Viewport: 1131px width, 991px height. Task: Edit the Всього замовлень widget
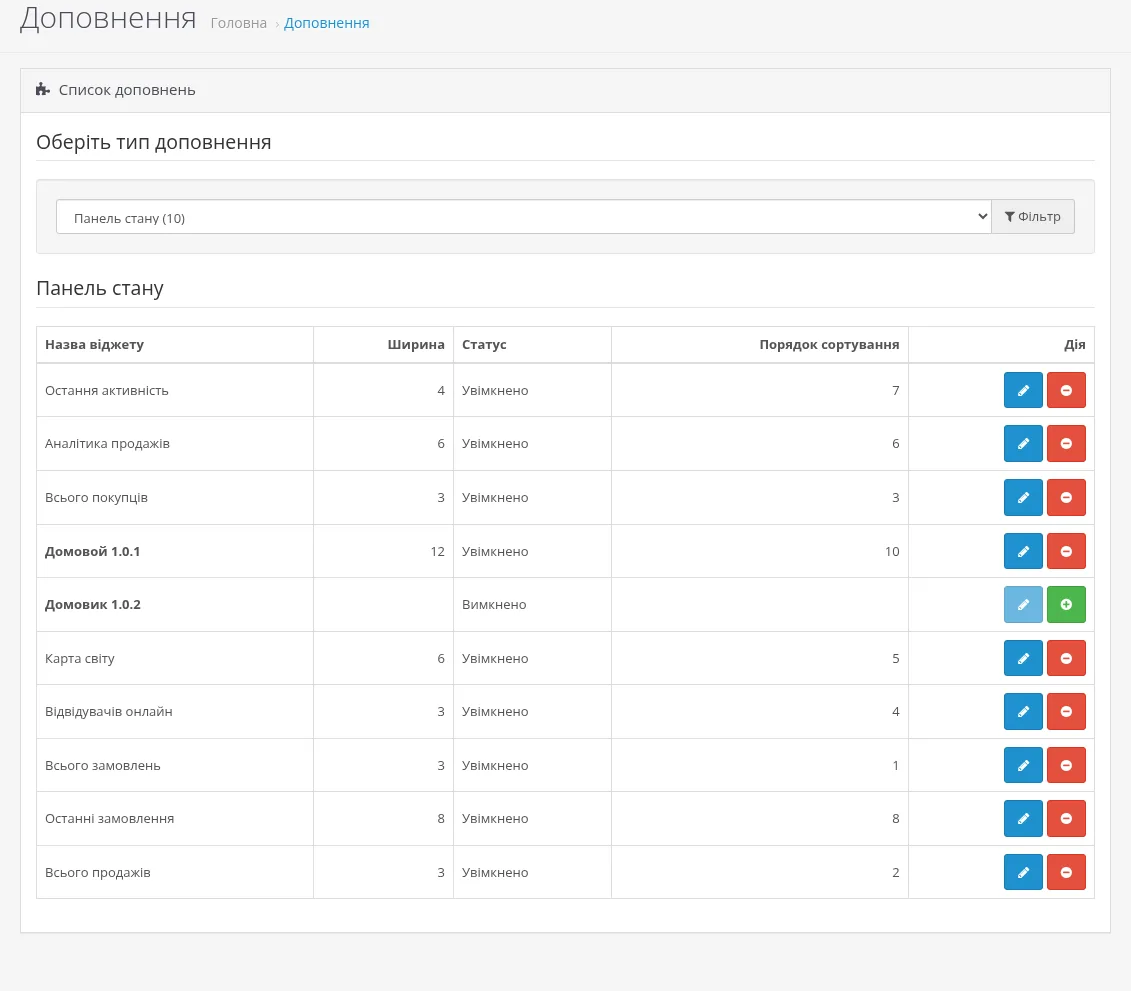click(1023, 765)
